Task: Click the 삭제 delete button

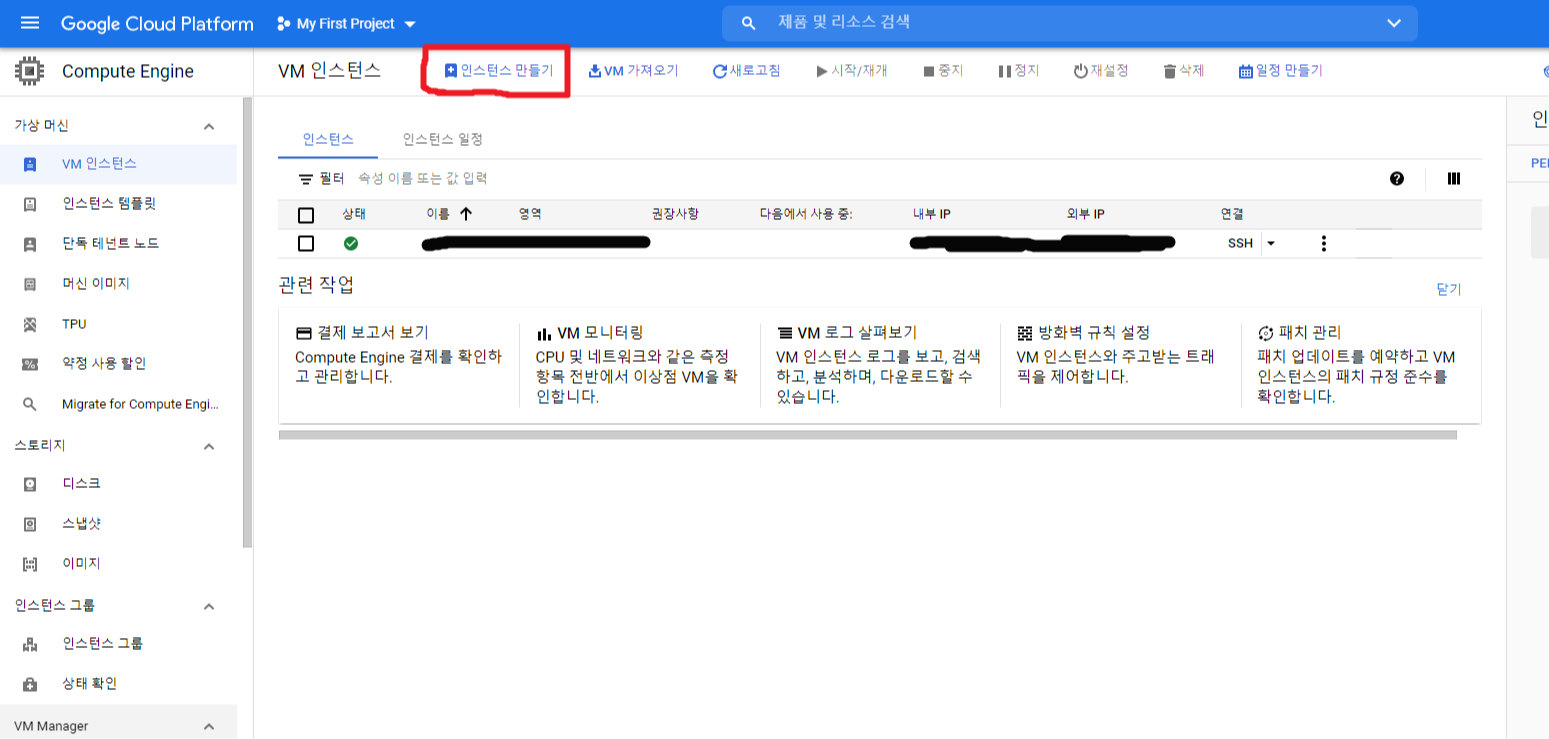Action: tap(1184, 71)
